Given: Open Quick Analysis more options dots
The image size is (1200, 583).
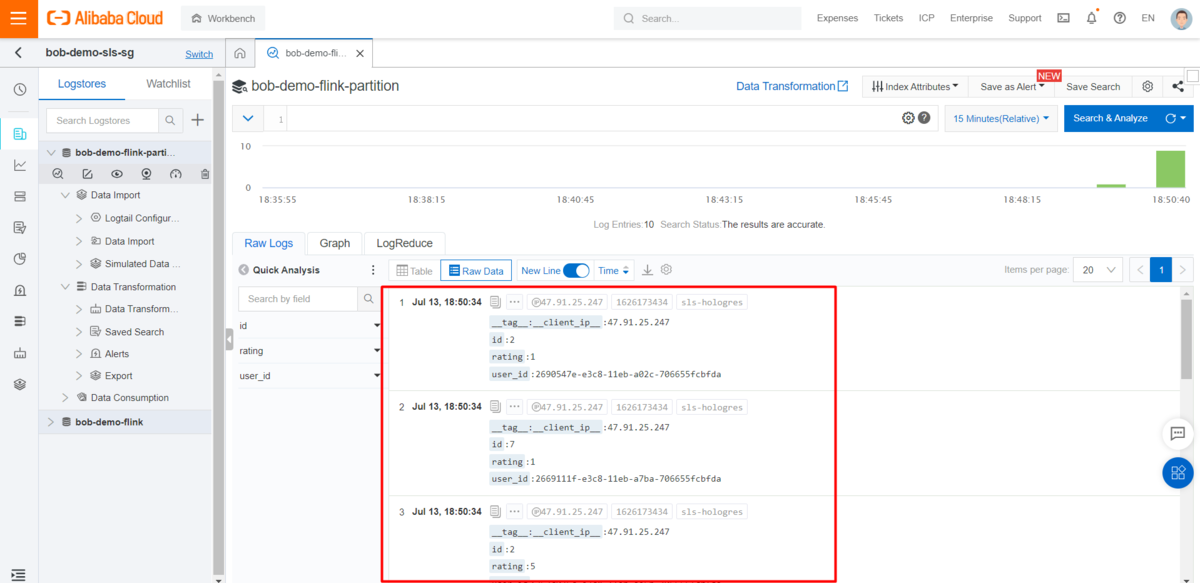Looking at the screenshot, I should (x=373, y=270).
